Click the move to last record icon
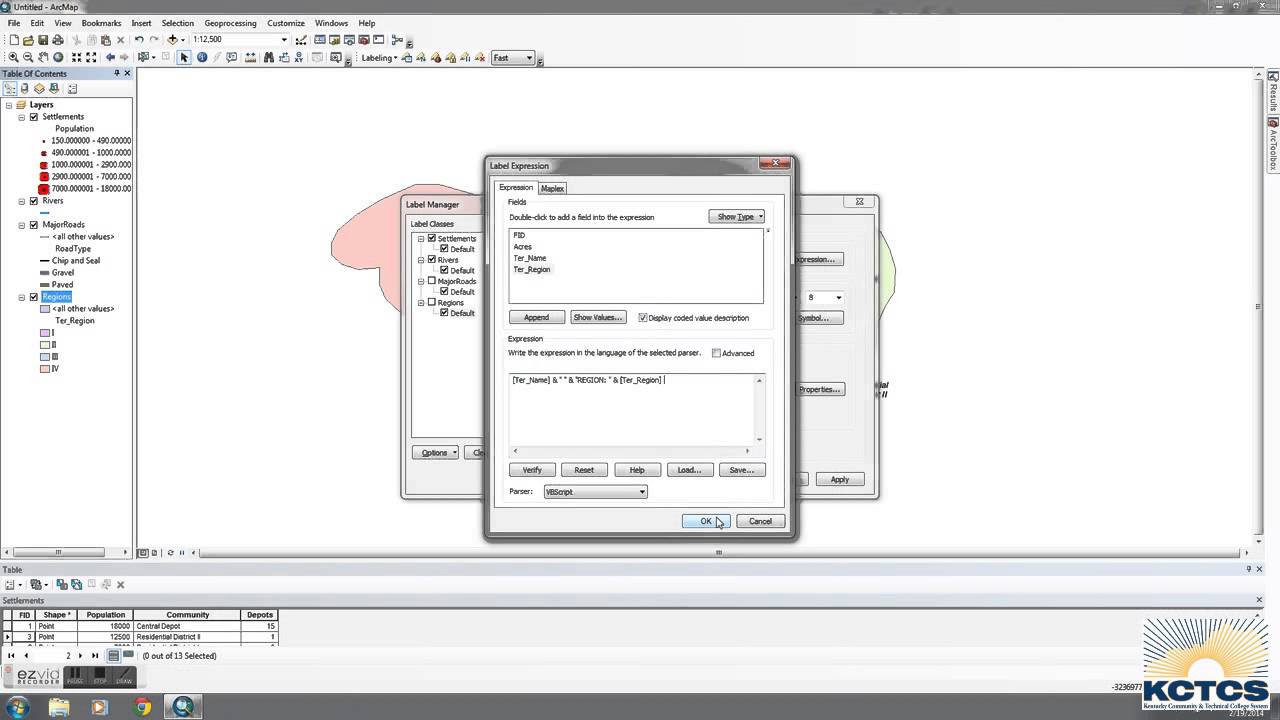This screenshot has height=720, width=1280. (x=95, y=656)
